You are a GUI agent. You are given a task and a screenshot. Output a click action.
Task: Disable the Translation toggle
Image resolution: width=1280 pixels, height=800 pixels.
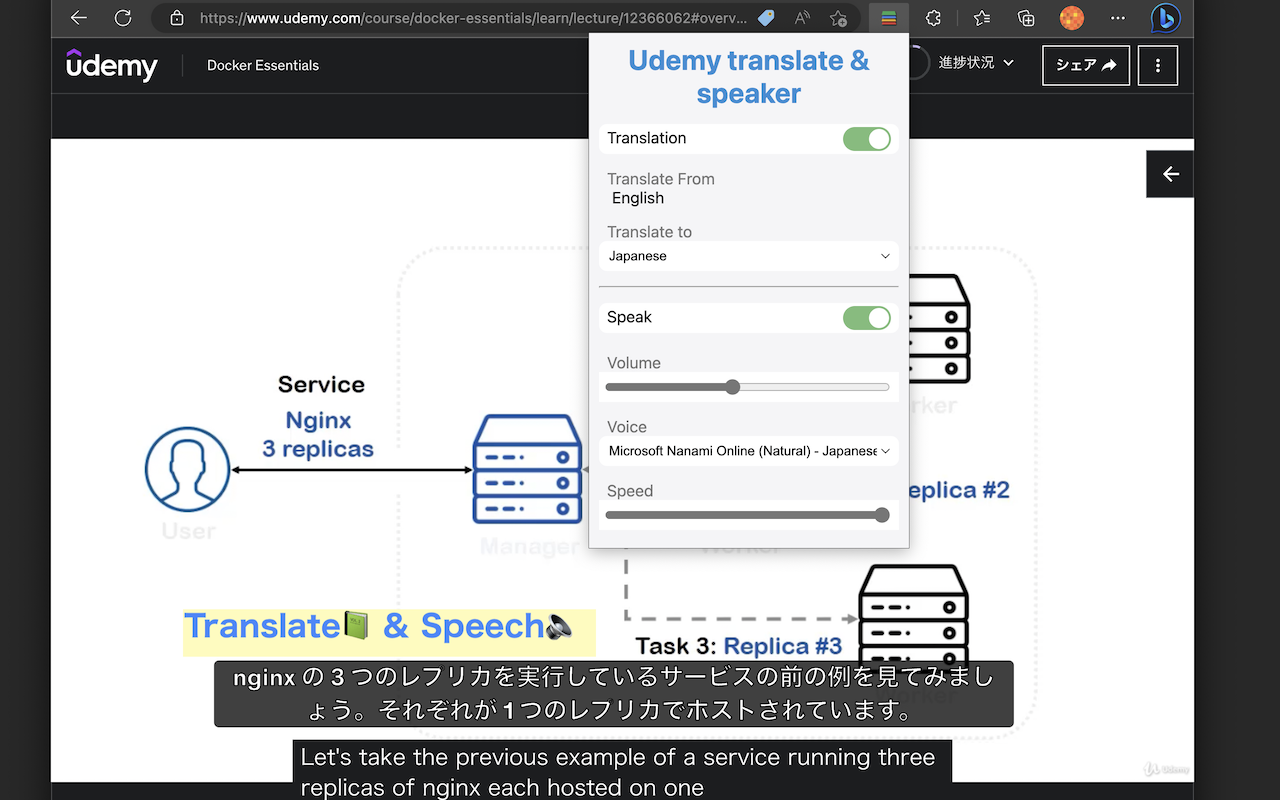pyautogui.click(x=866, y=138)
